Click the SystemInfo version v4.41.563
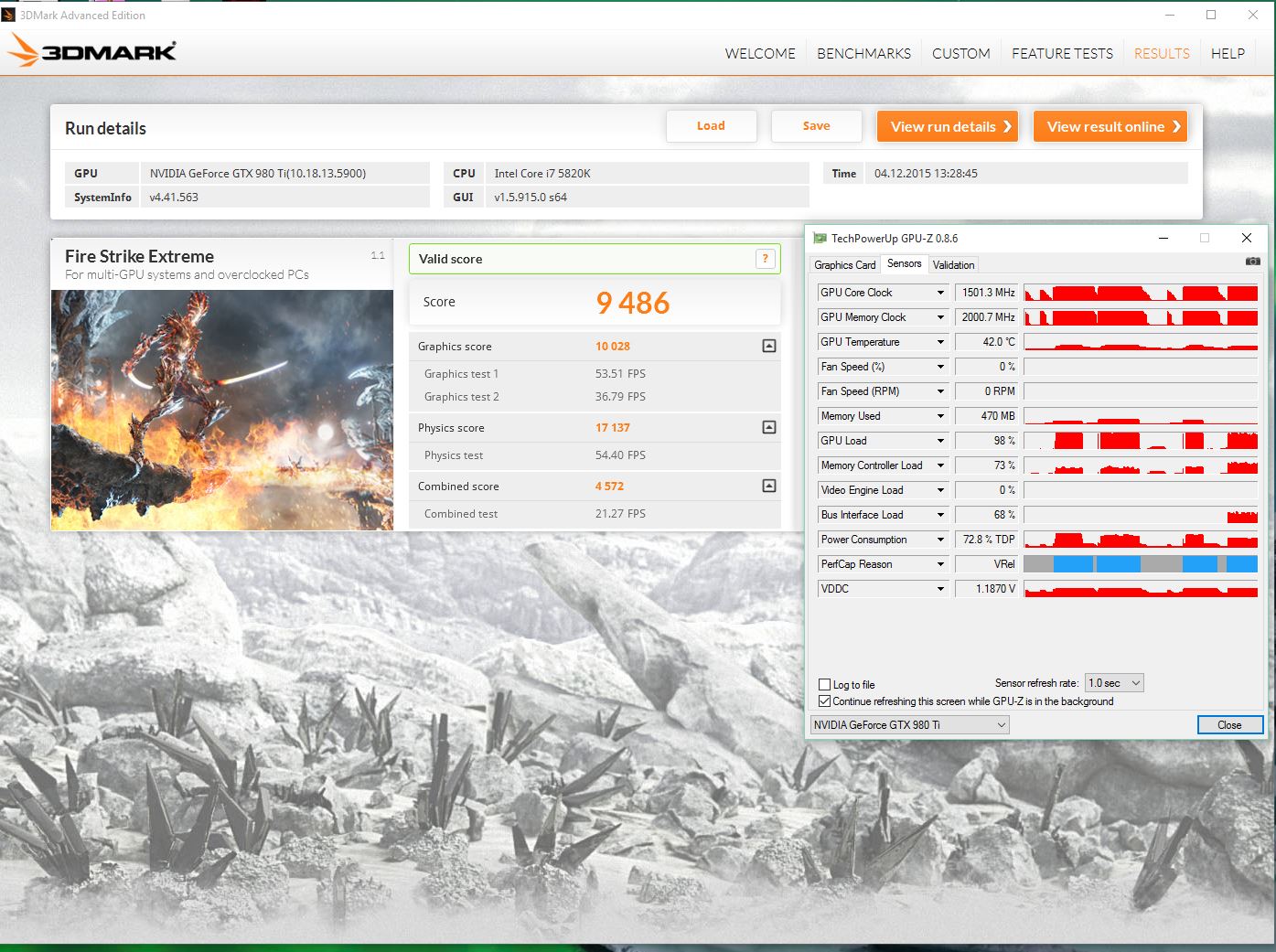1276x952 pixels. pyautogui.click(x=174, y=198)
